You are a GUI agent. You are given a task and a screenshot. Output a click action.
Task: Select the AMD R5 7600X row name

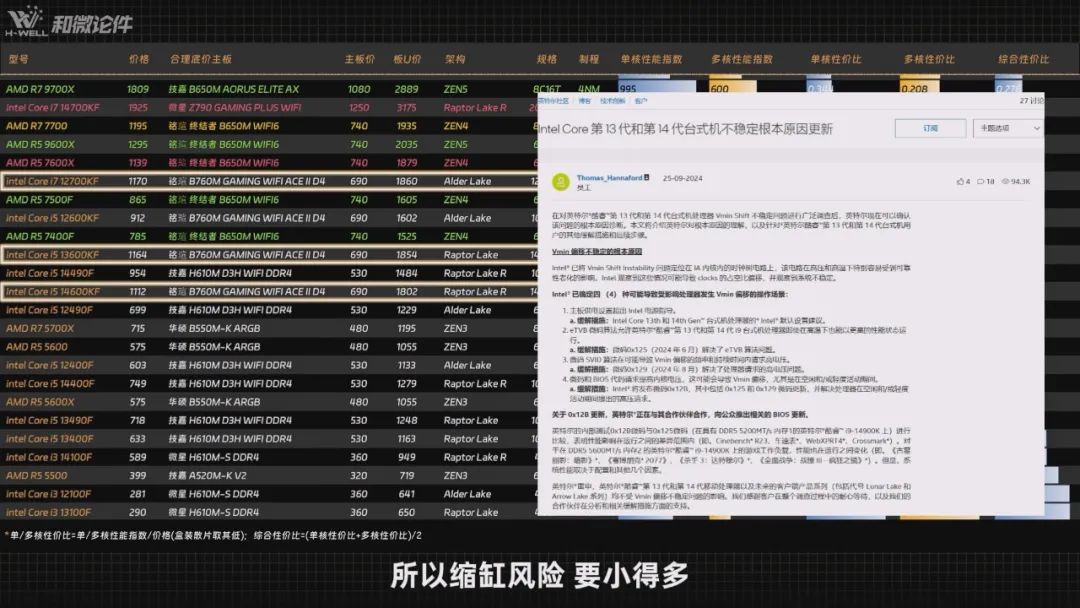40,163
